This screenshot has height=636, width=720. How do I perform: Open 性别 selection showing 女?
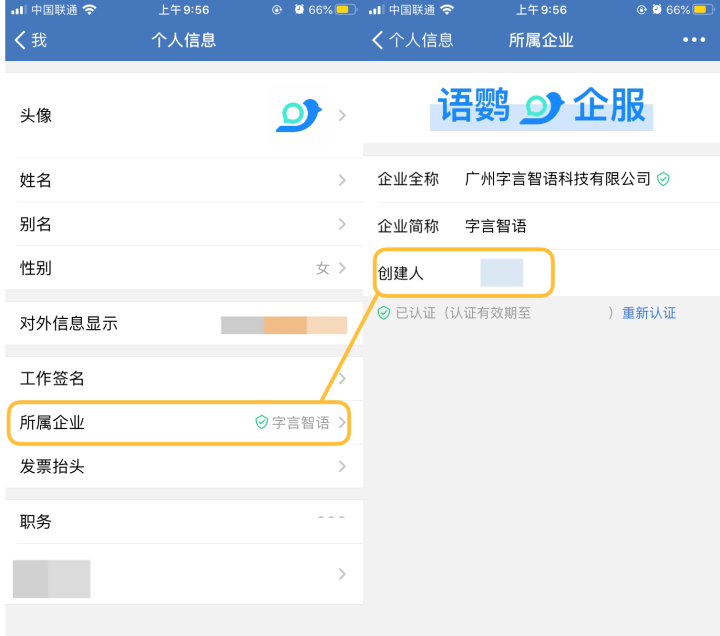click(x=184, y=268)
